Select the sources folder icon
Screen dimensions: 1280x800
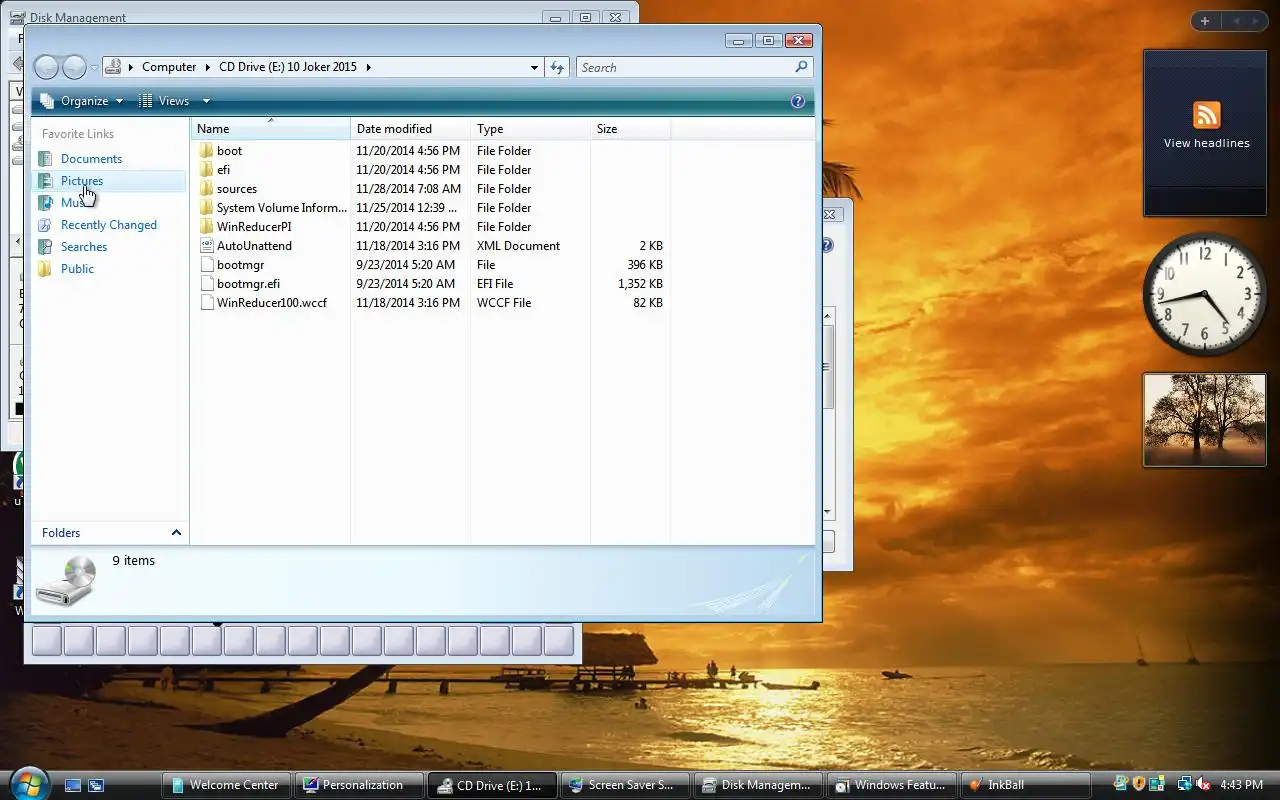(x=207, y=189)
